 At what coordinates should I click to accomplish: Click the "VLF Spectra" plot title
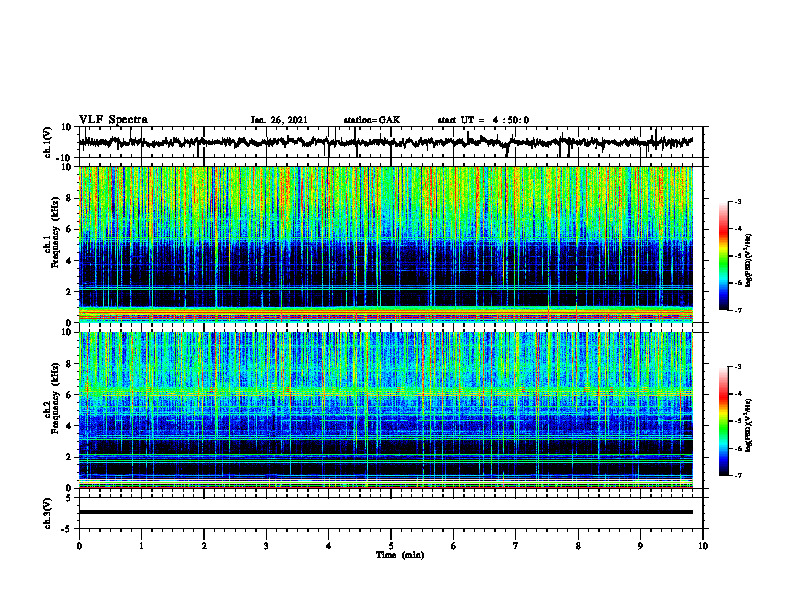(113, 120)
